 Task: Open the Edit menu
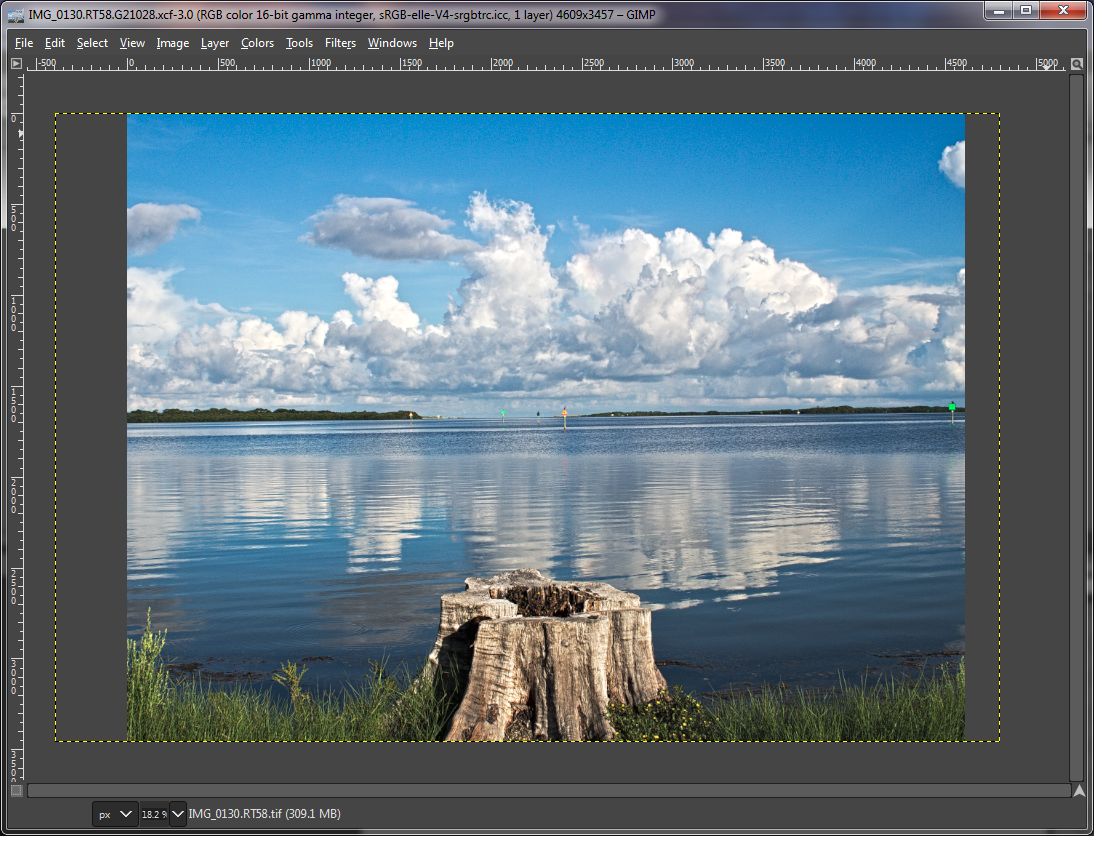pyautogui.click(x=55, y=43)
